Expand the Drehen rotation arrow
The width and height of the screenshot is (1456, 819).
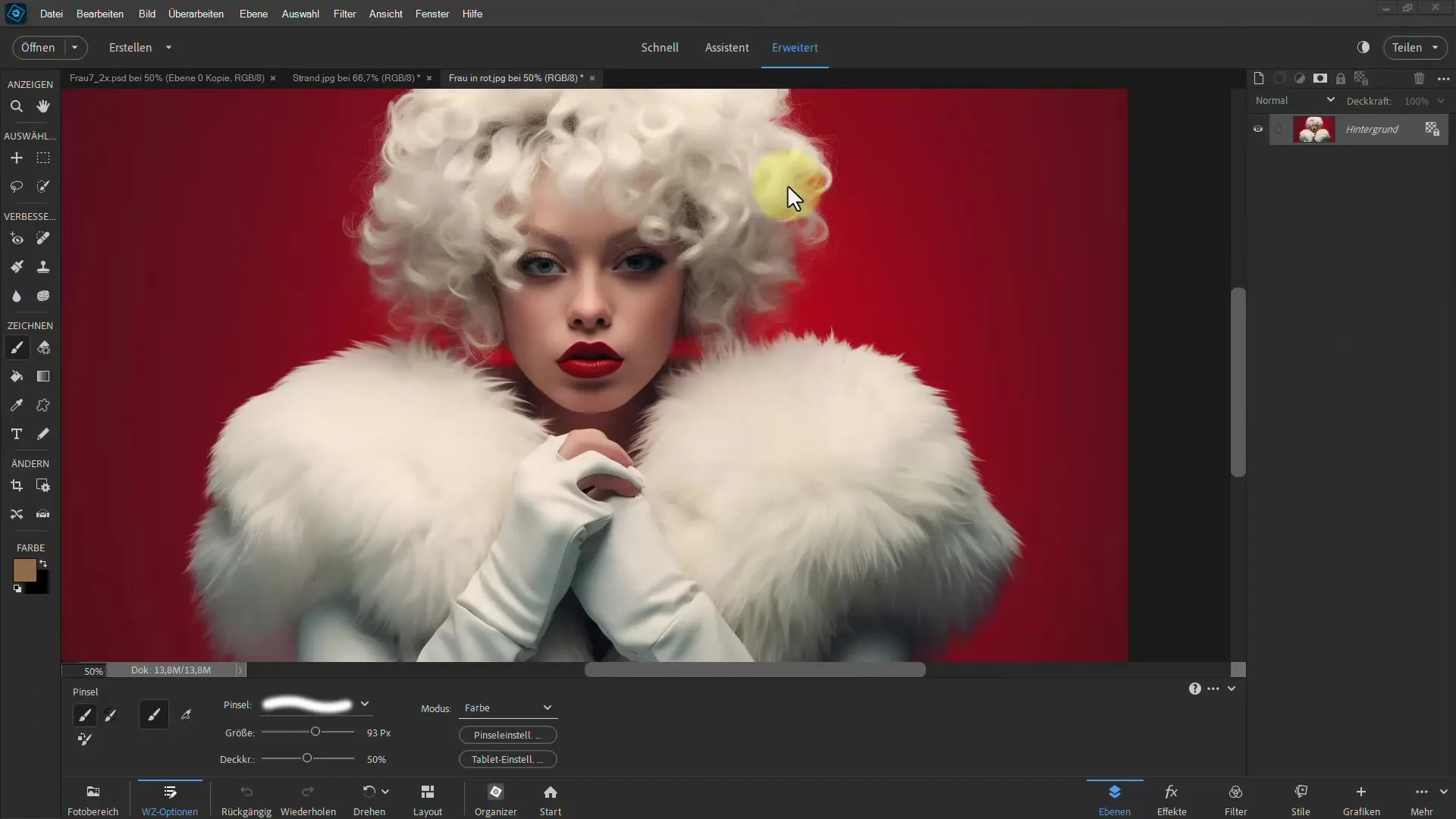tap(385, 792)
